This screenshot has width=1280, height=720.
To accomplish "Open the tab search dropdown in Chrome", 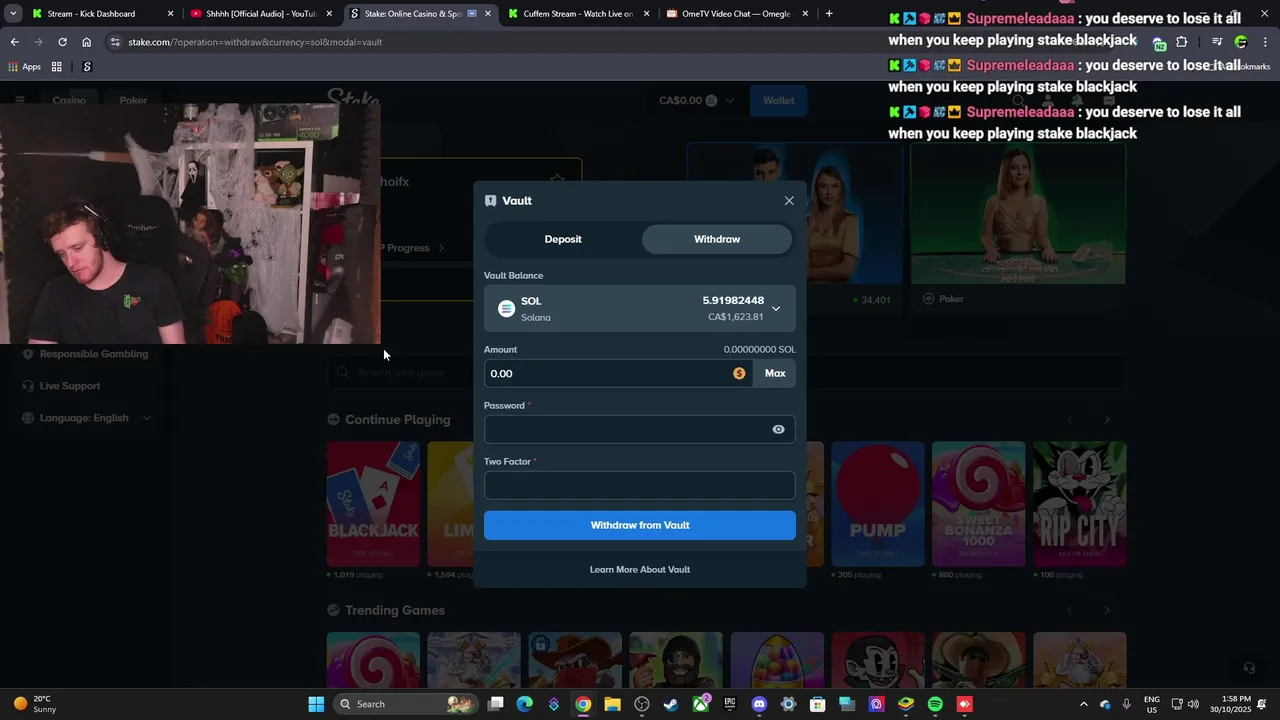I will click(x=12, y=14).
